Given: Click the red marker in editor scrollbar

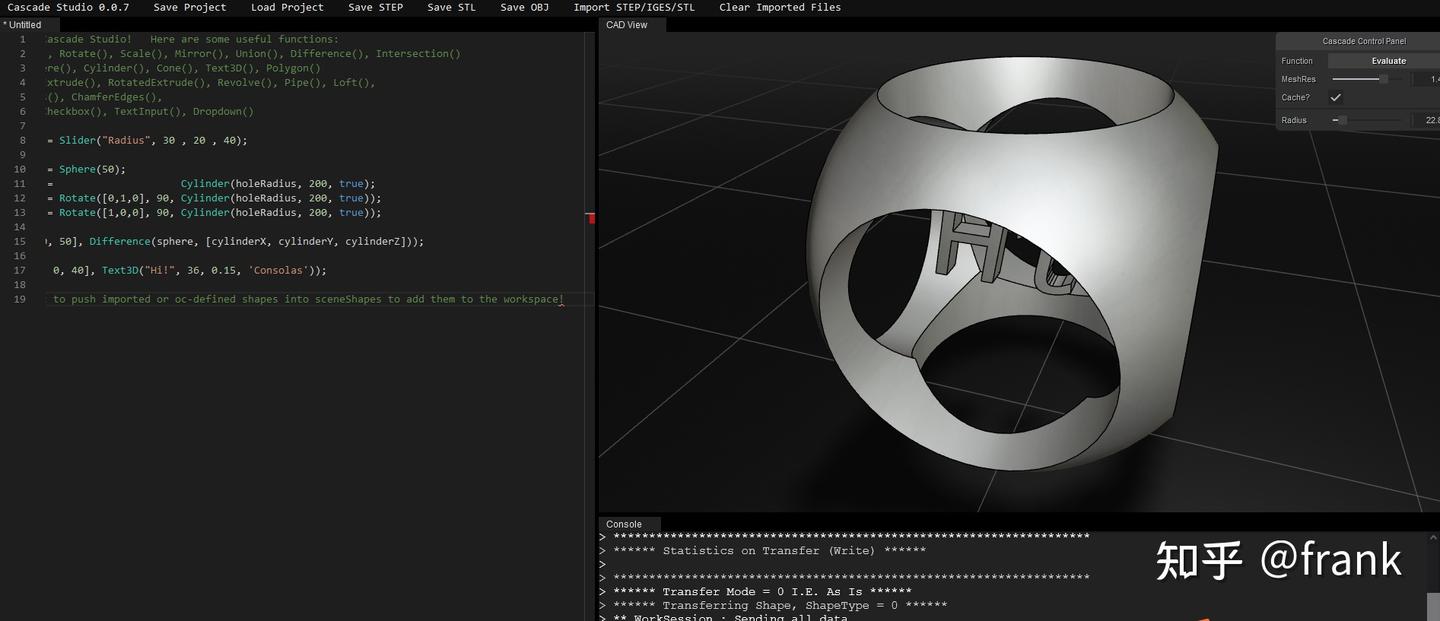Looking at the screenshot, I should pos(591,218).
